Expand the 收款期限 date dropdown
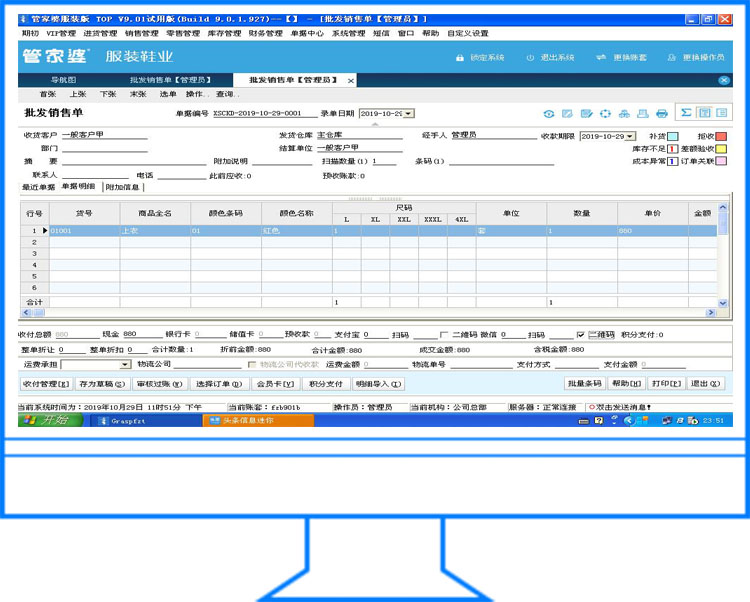 click(630, 136)
